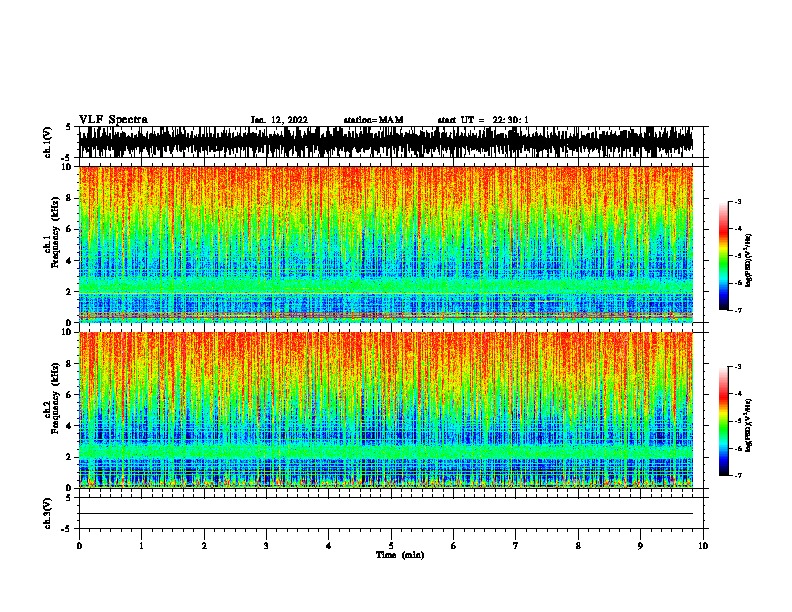This screenshot has width=792, height=612.
Task: Click the 'ch.3(V)' axis label
Action: (x=47, y=513)
